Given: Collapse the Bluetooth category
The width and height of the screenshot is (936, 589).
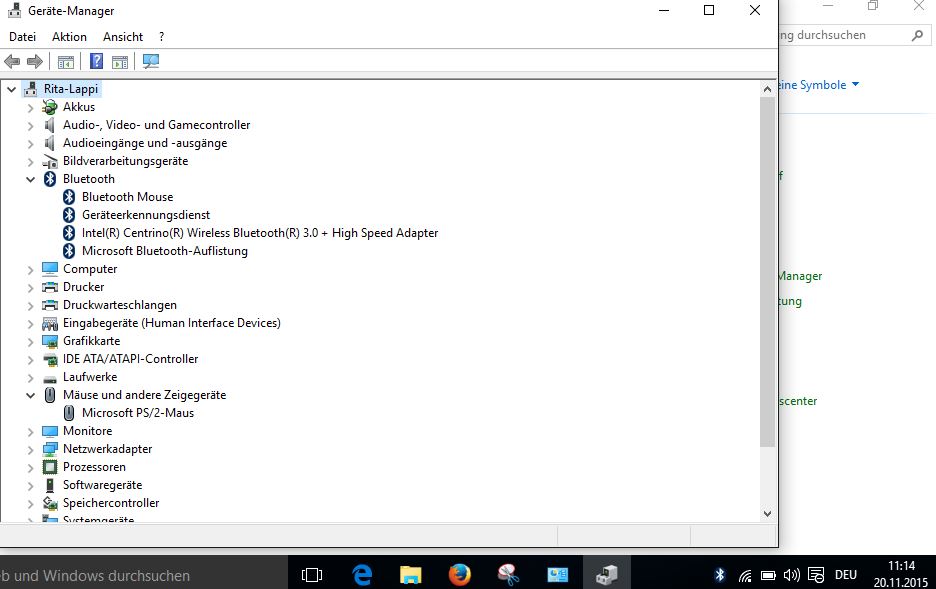Looking at the screenshot, I should [30, 180].
